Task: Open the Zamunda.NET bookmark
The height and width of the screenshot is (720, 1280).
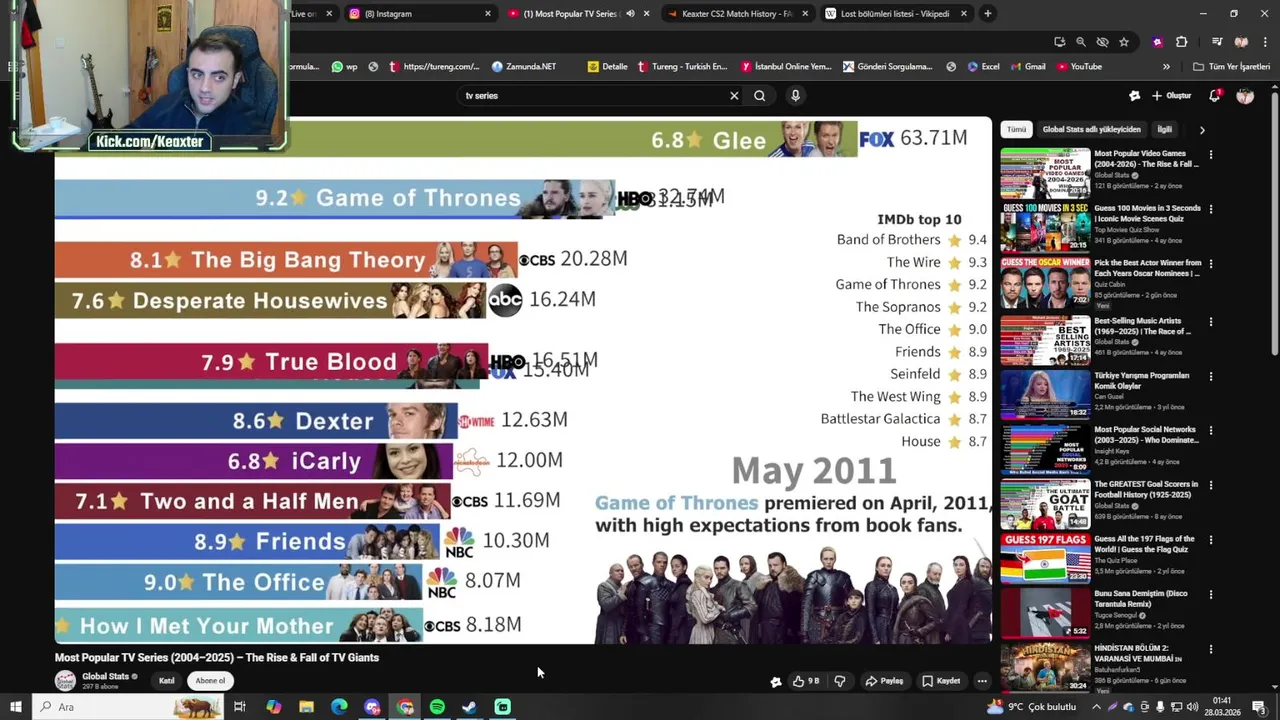Action: [524, 67]
